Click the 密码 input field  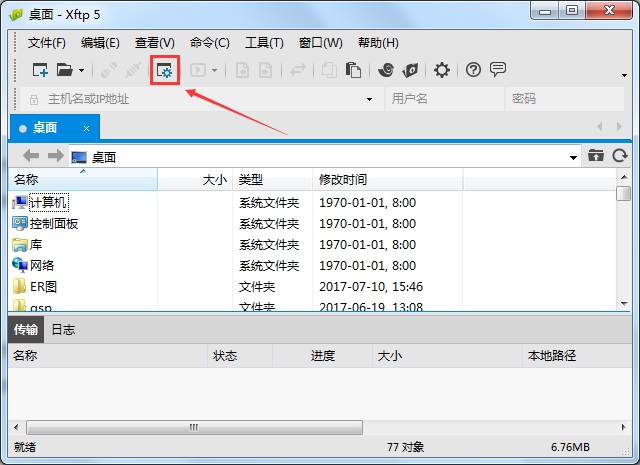point(565,99)
